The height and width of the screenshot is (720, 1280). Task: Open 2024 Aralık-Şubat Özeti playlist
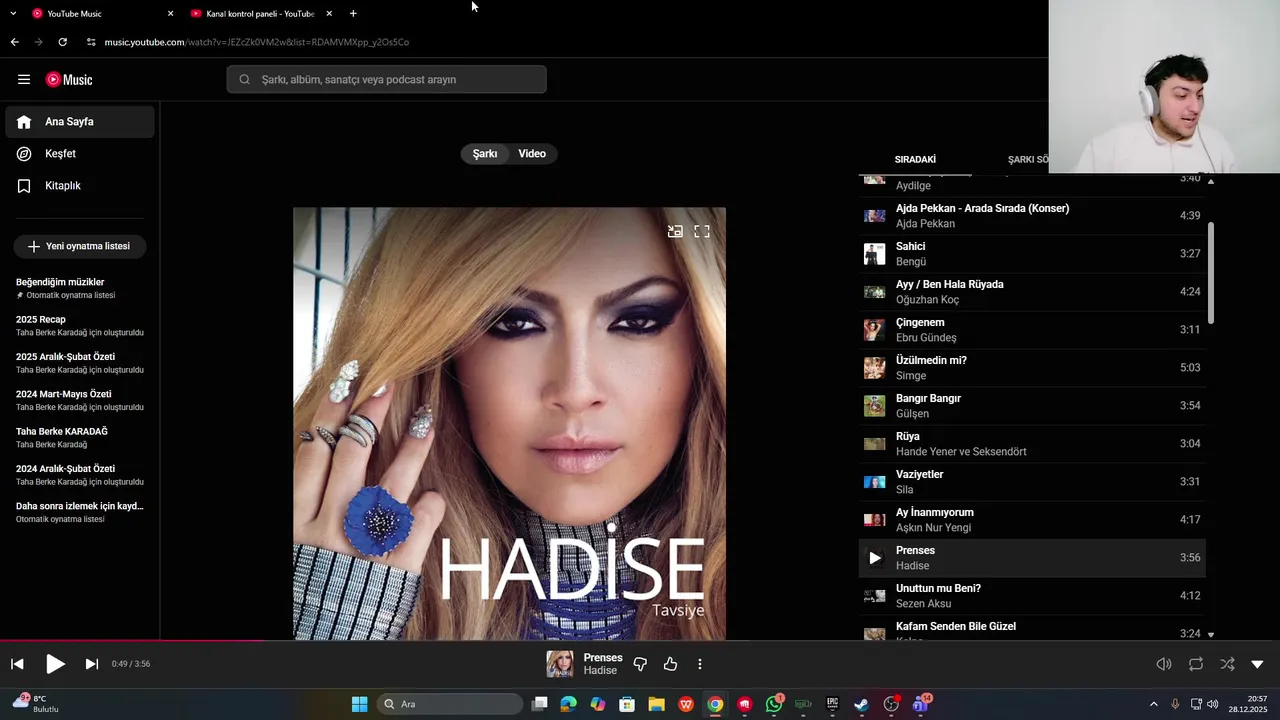80,475
